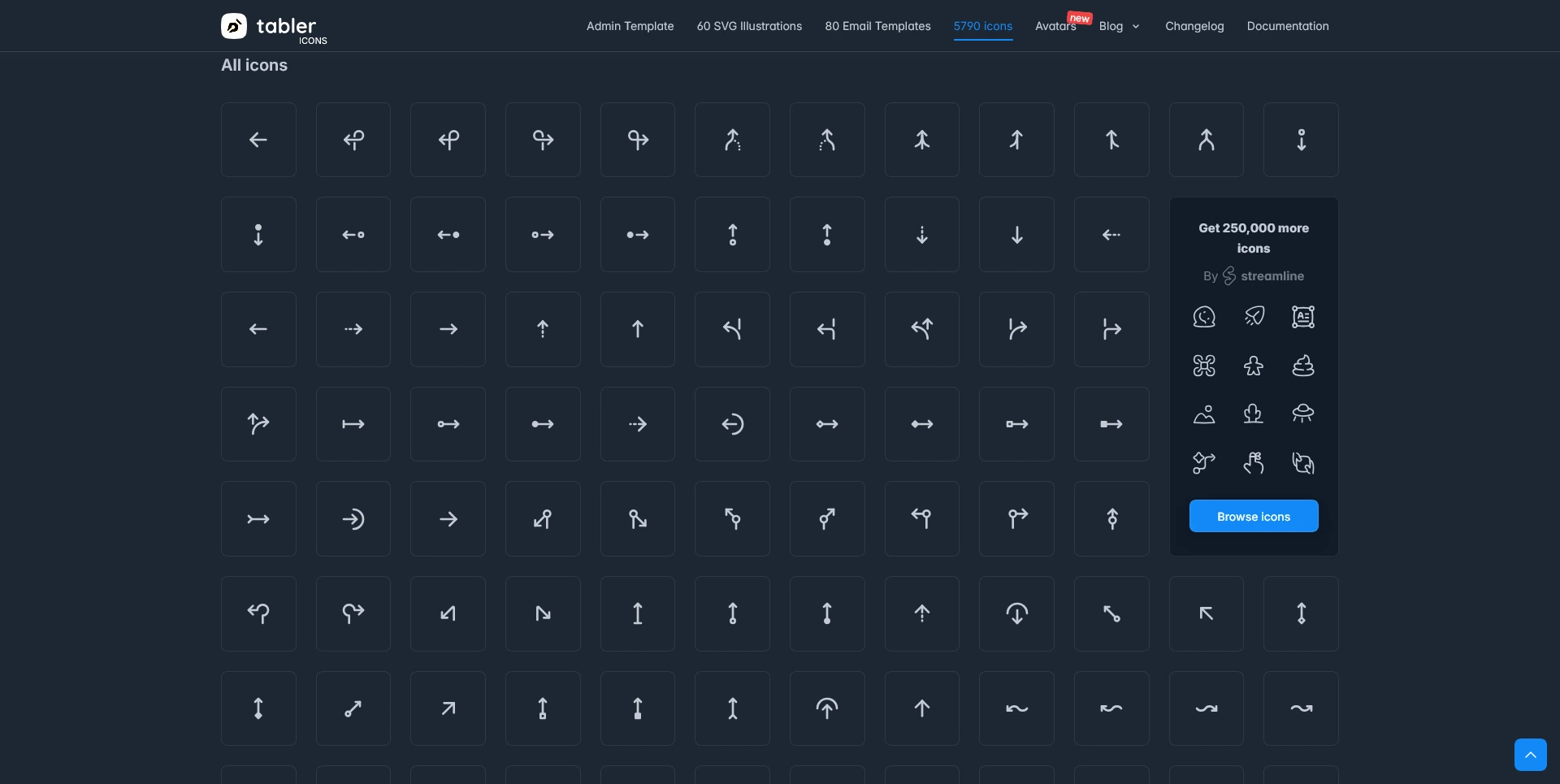Select the roundabout right arrow icon
The height and width of the screenshot is (784, 1560).
[353, 613]
